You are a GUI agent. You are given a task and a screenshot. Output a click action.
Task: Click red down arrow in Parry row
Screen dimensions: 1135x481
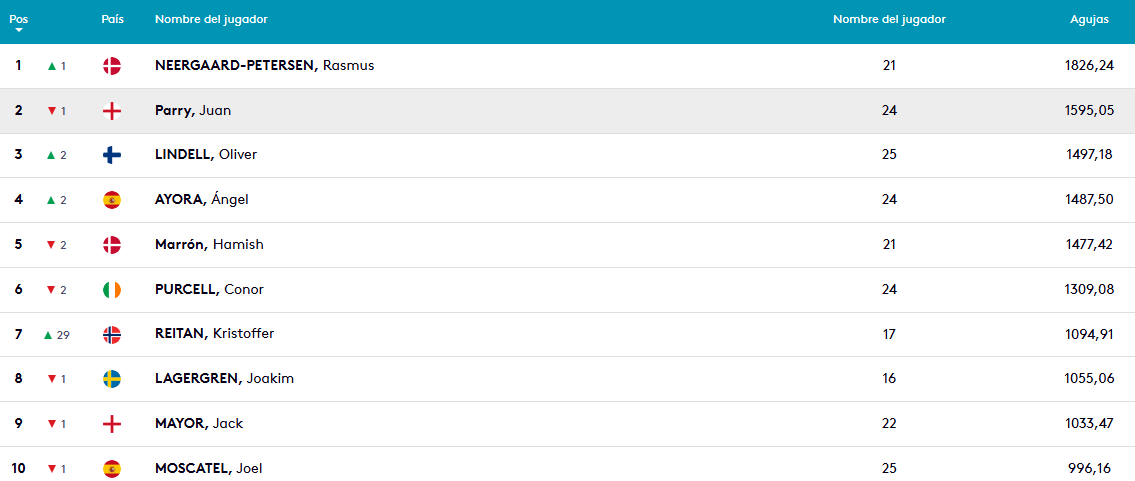click(x=52, y=111)
